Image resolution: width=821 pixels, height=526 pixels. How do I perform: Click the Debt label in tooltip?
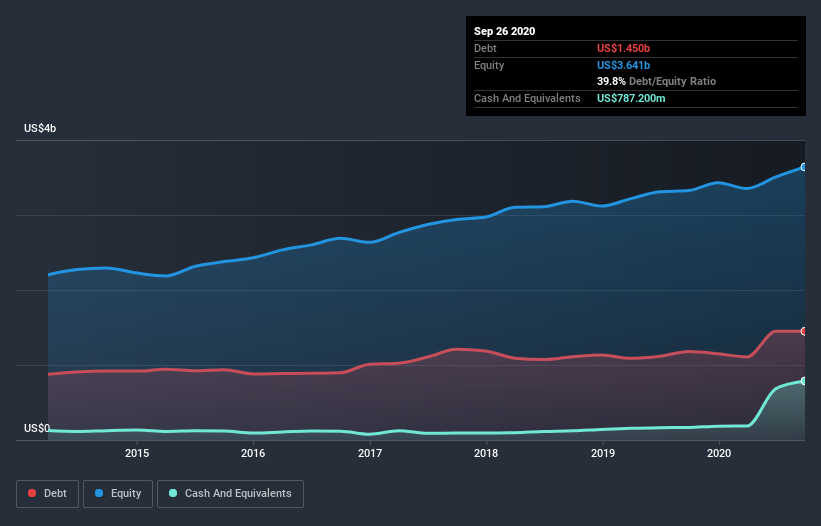click(485, 48)
